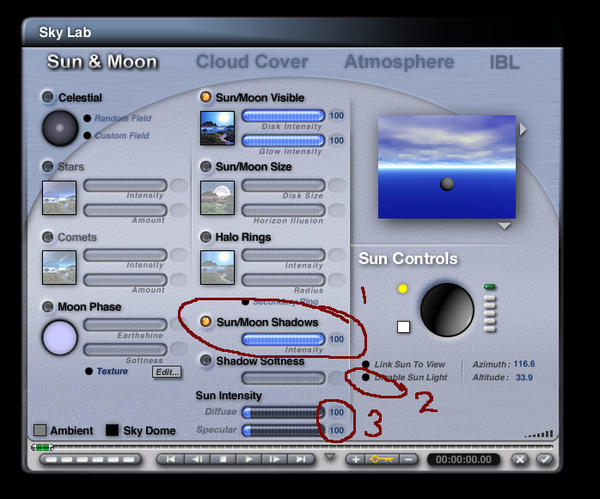The image size is (600, 499).
Task: Expand the preview bottom arrow triangle
Action: [505, 226]
